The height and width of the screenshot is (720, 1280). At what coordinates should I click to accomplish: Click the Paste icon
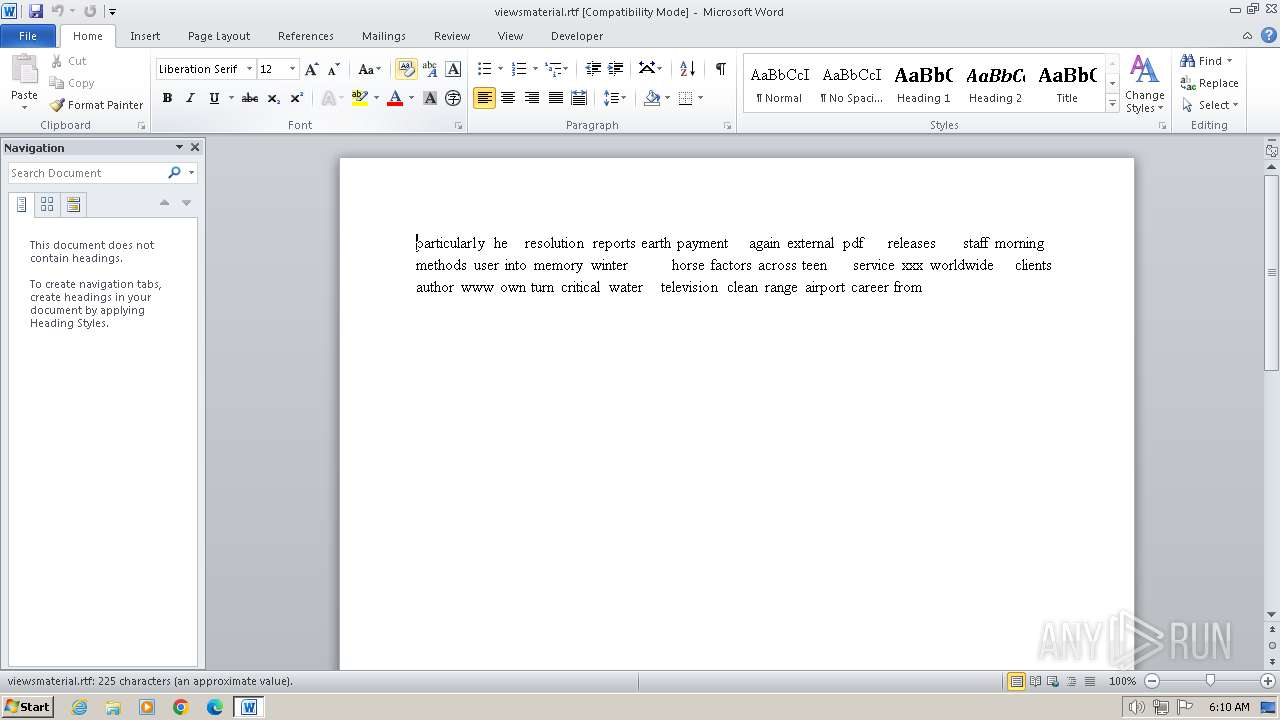tap(24, 72)
